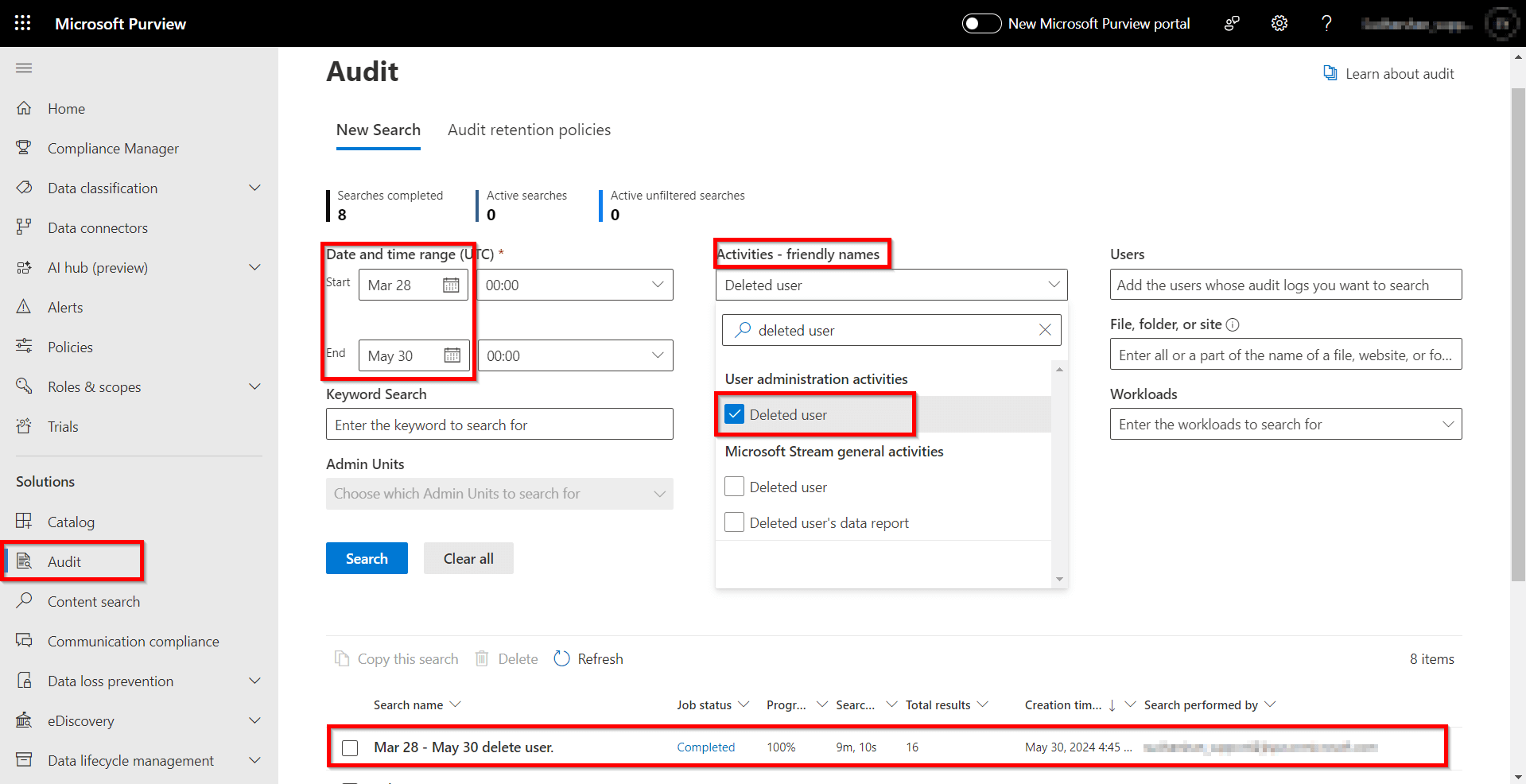Open the Completed job status link
This screenshot has height=784, width=1526.
pos(706,747)
